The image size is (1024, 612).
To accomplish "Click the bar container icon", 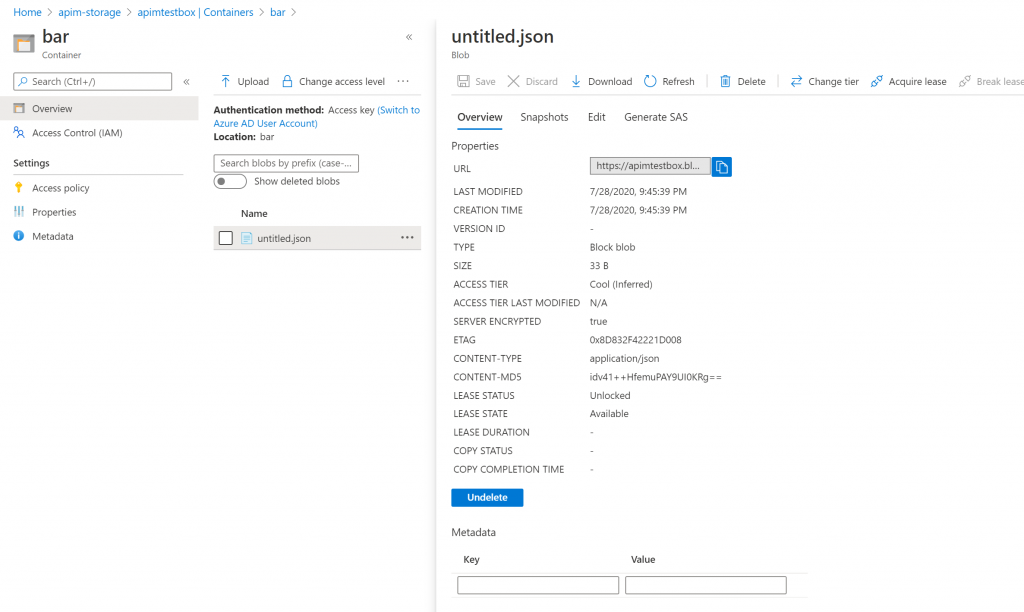I will pos(24,43).
